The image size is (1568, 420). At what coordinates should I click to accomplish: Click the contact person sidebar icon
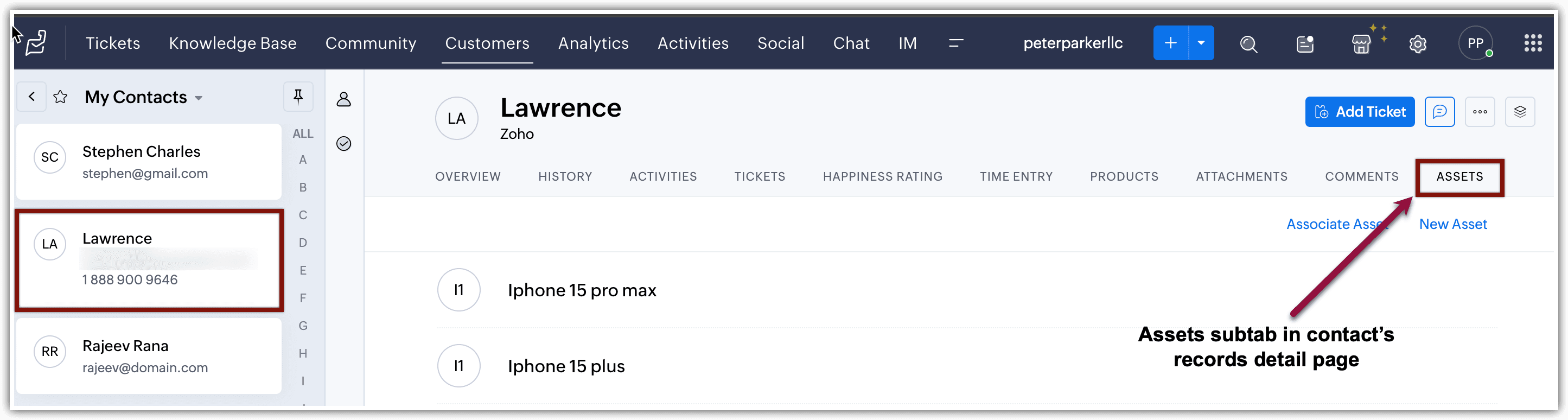344,99
